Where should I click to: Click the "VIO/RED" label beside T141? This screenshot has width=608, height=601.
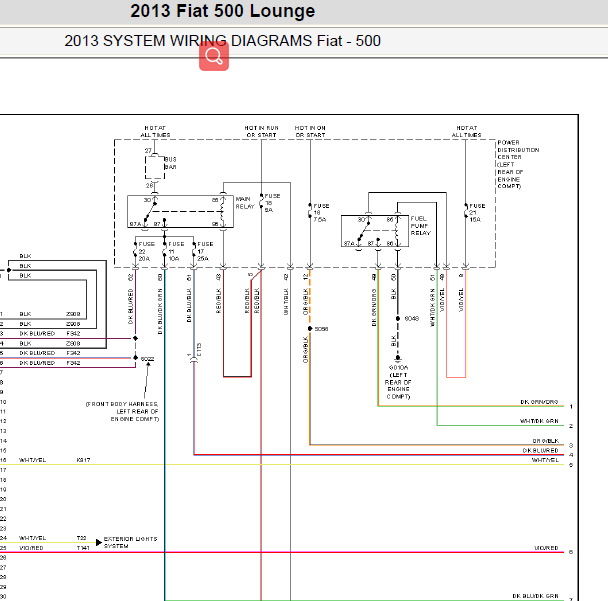click(x=31, y=548)
